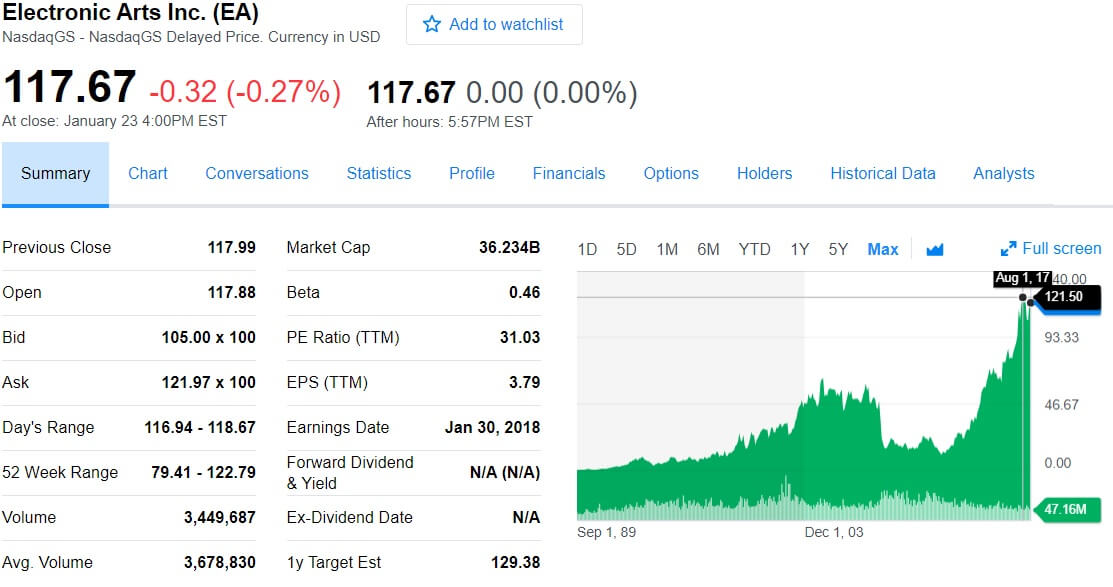Choose the 5Y chart range

(x=838, y=249)
